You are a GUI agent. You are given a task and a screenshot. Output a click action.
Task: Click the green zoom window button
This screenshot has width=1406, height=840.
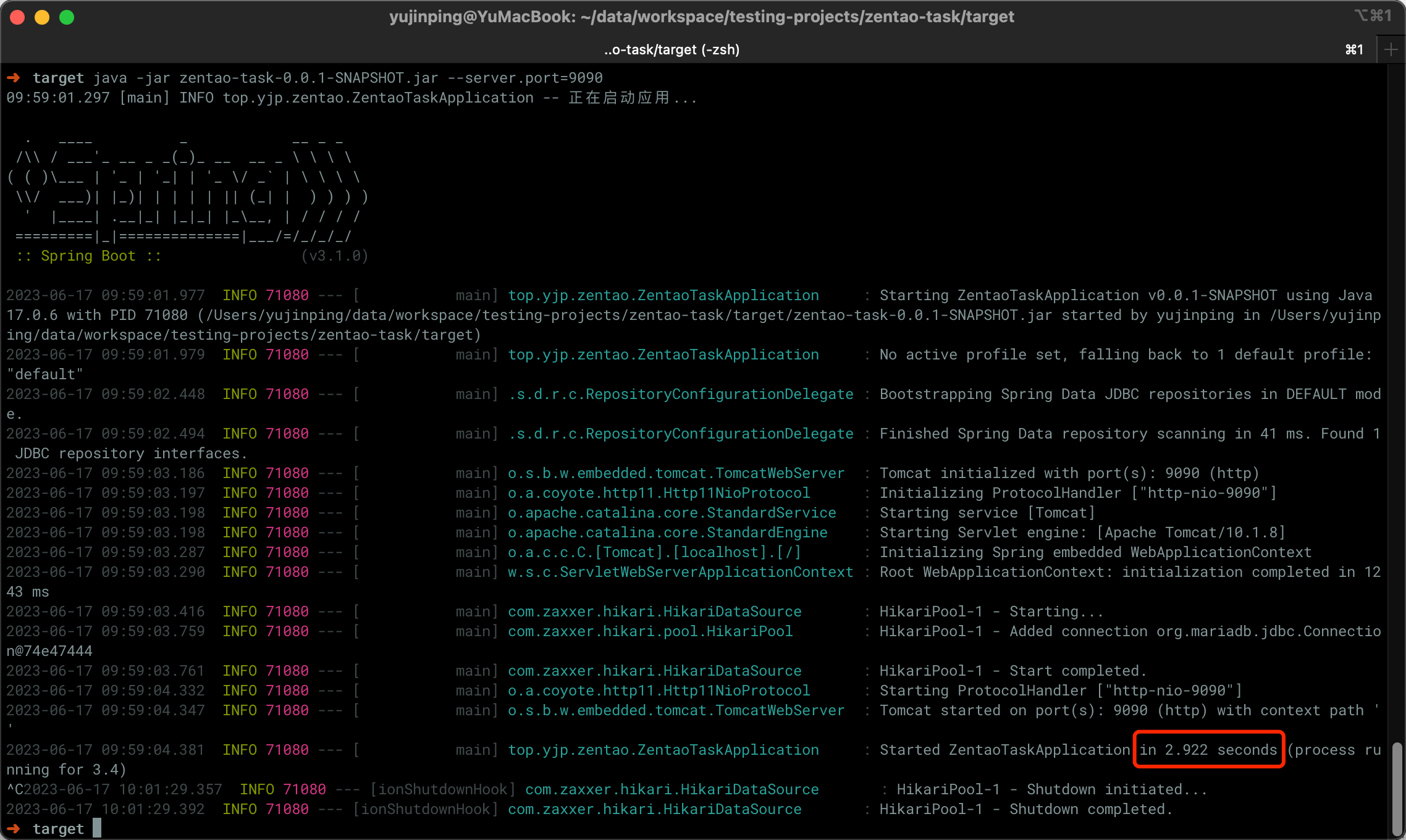click(67, 17)
